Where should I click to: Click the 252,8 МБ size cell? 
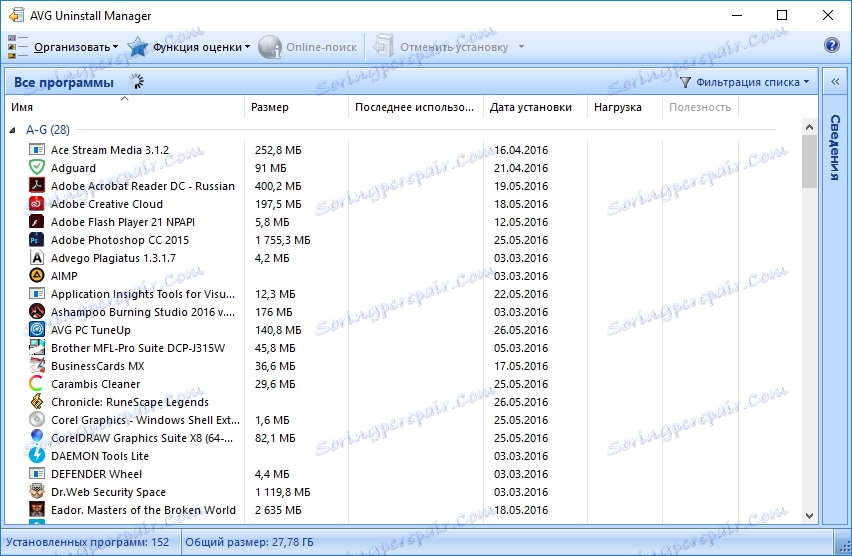278,150
